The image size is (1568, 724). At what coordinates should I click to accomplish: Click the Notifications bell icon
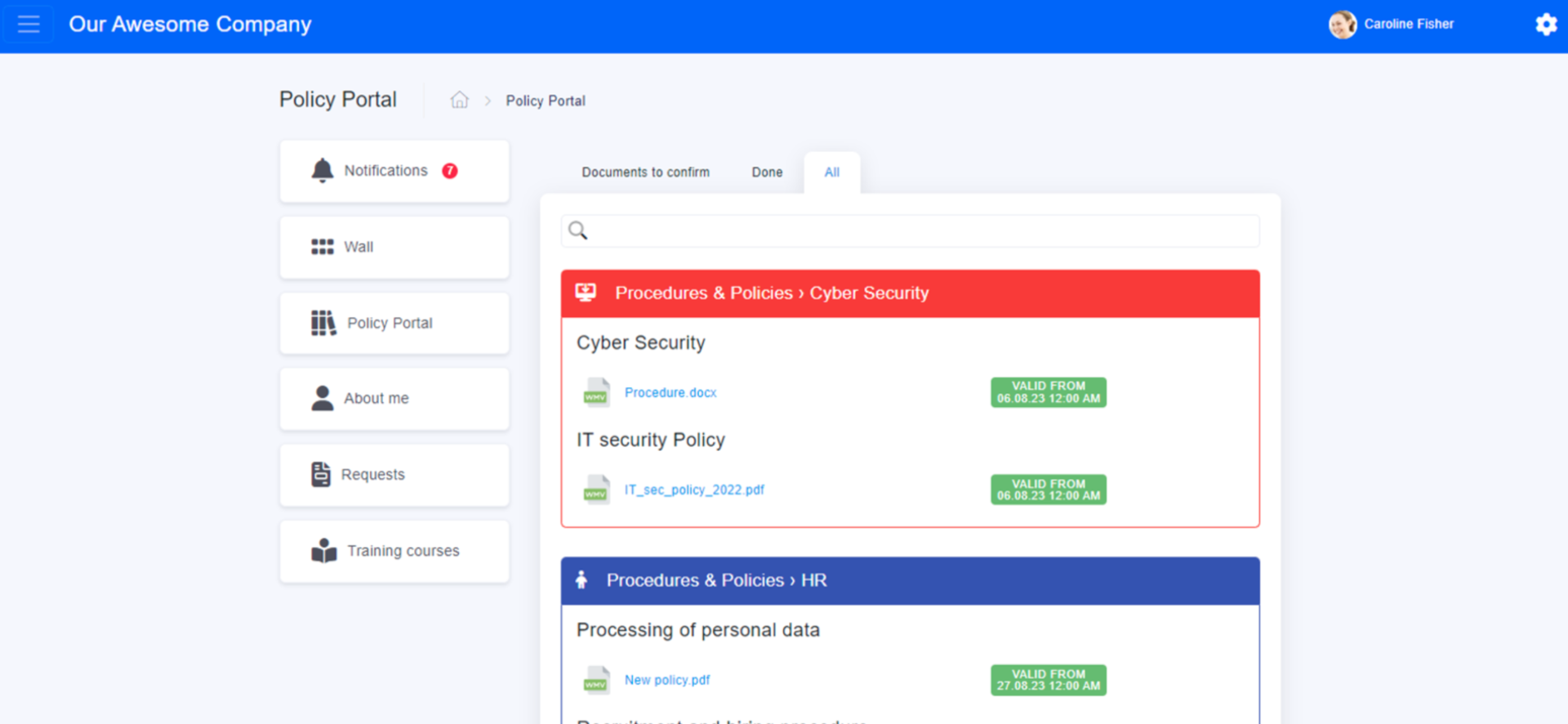(x=323, y=170)
